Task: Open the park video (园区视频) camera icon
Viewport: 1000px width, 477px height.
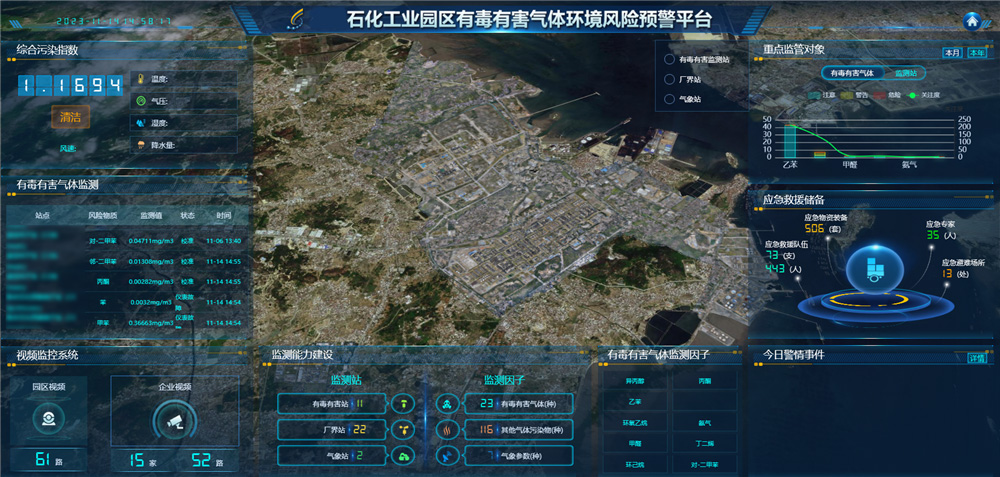Action: pos(46,420)
